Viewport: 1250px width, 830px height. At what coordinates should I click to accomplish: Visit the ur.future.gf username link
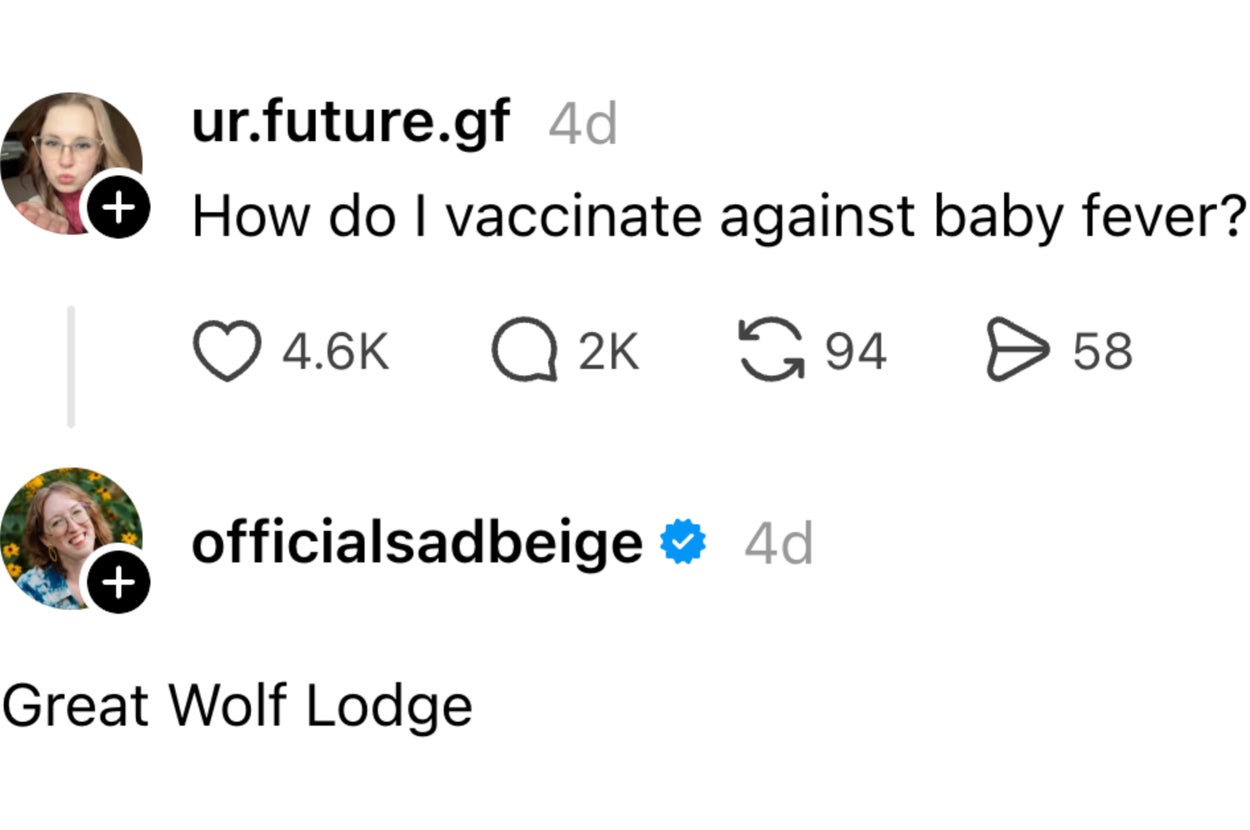click(351, 125)
